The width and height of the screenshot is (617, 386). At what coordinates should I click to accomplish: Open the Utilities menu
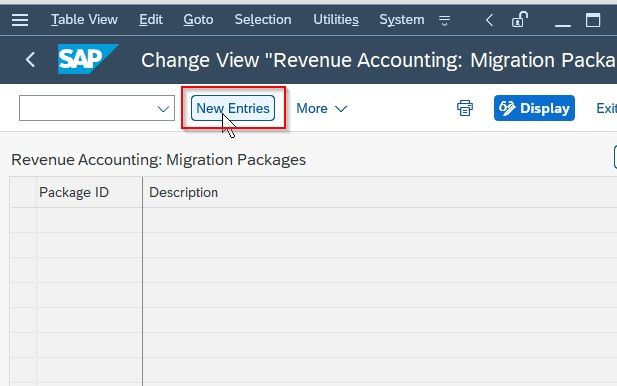336,20
